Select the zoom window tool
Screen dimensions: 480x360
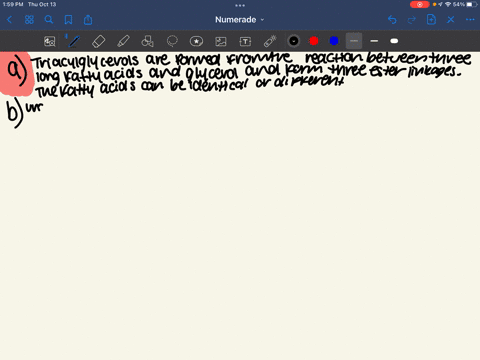tap(50, 41)
